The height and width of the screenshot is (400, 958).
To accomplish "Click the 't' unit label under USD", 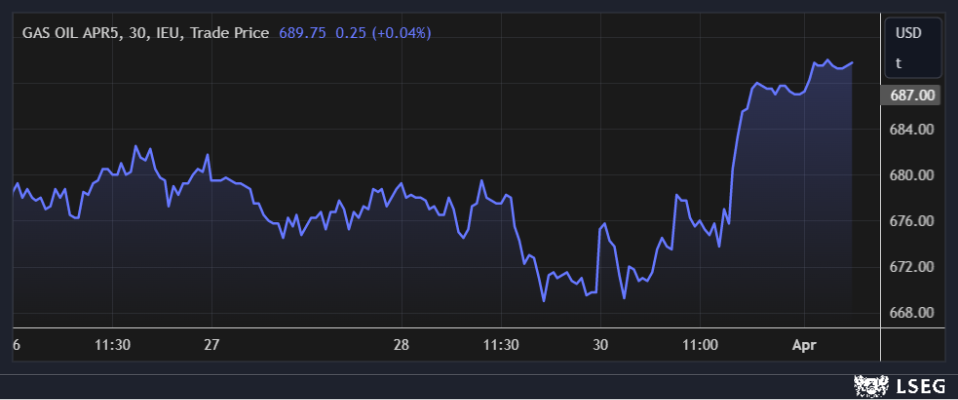I will (898, 63).
